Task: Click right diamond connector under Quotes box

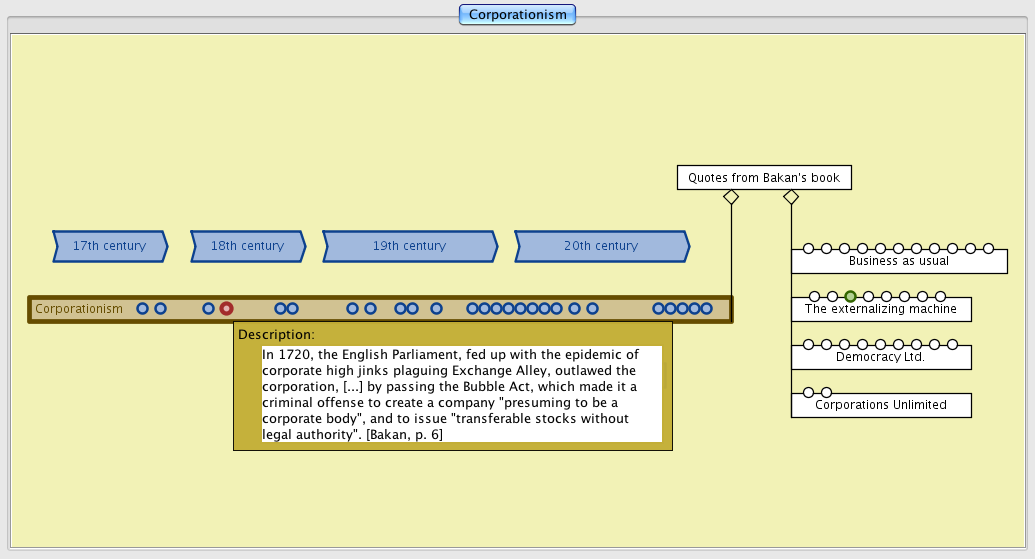Action: (791, 197)
